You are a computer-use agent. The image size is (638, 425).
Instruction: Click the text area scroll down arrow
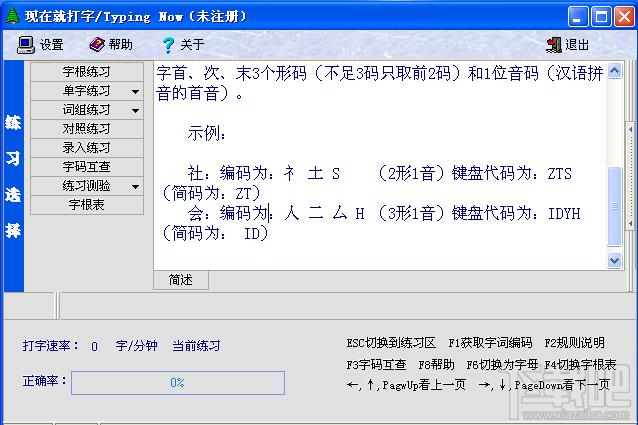614,260
